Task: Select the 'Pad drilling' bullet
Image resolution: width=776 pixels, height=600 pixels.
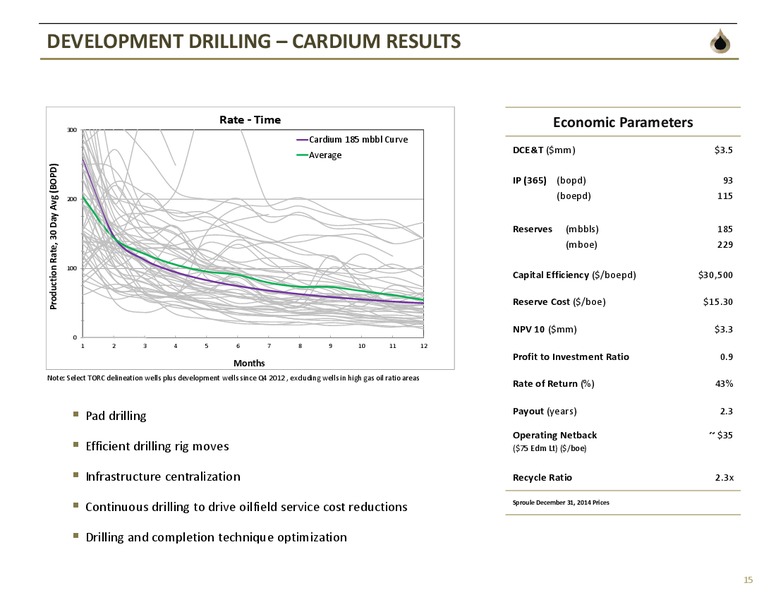Action: pos(116,416)
